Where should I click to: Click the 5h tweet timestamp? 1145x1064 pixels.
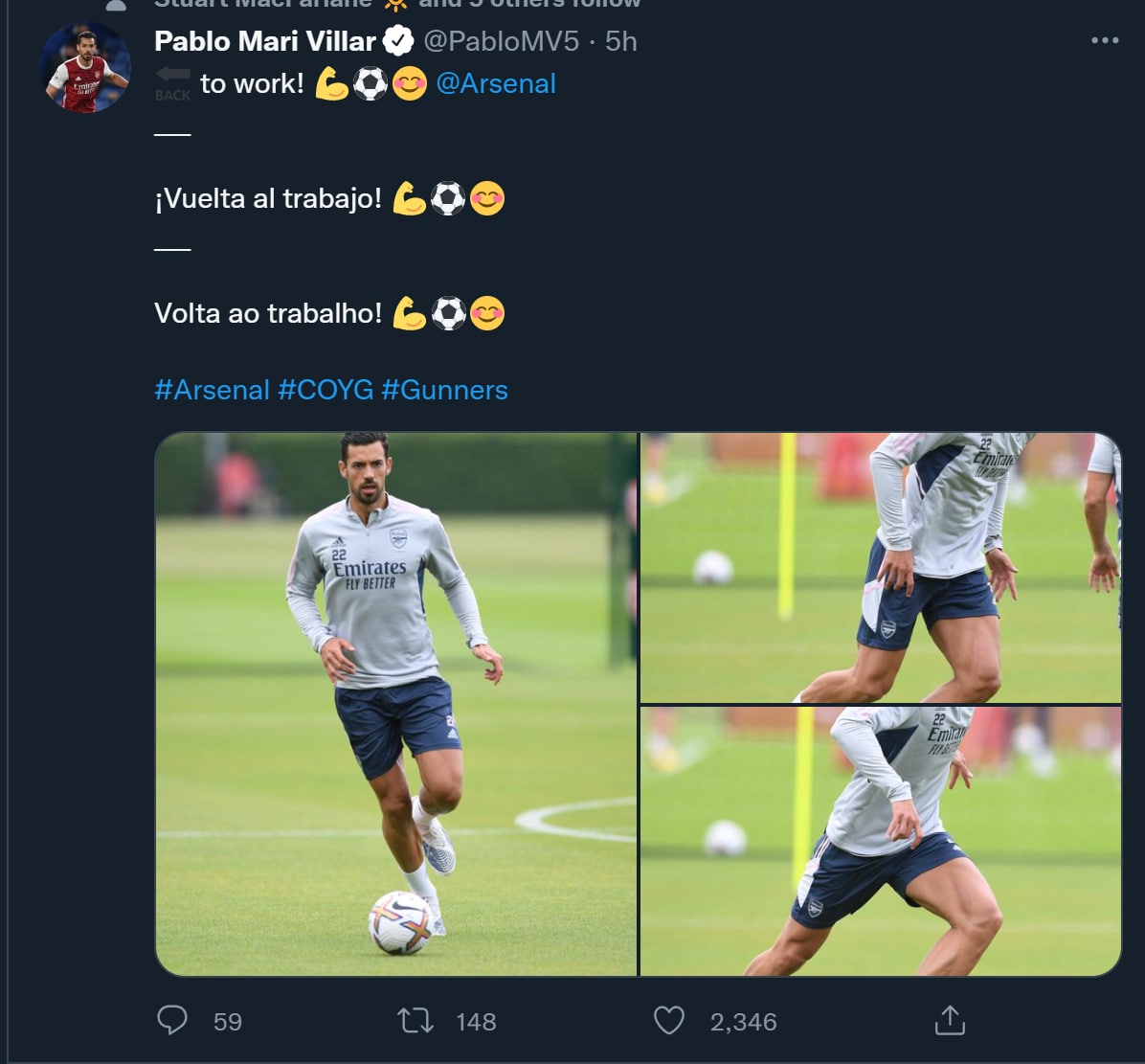(621, 41)
